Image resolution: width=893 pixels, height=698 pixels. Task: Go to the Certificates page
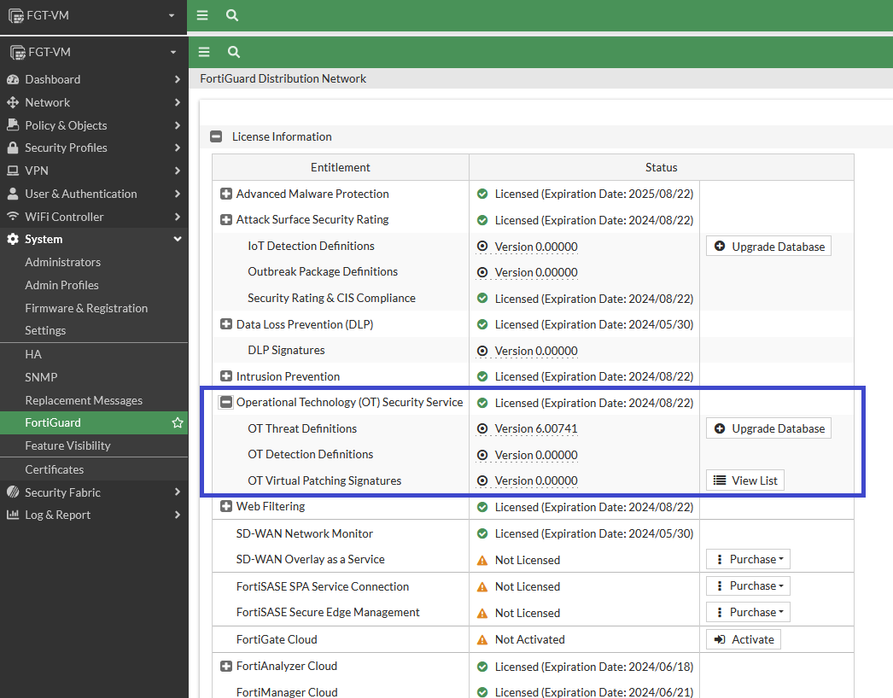click(54, 469)
